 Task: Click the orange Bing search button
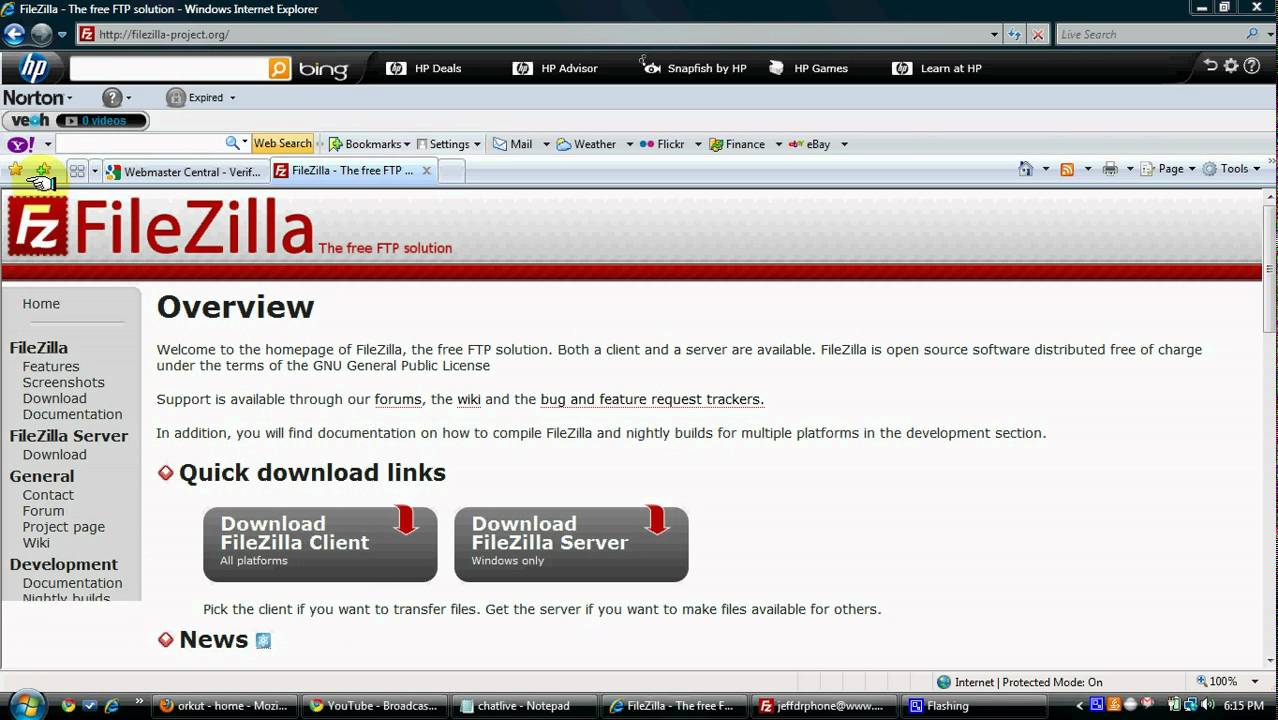pos(280,68)
